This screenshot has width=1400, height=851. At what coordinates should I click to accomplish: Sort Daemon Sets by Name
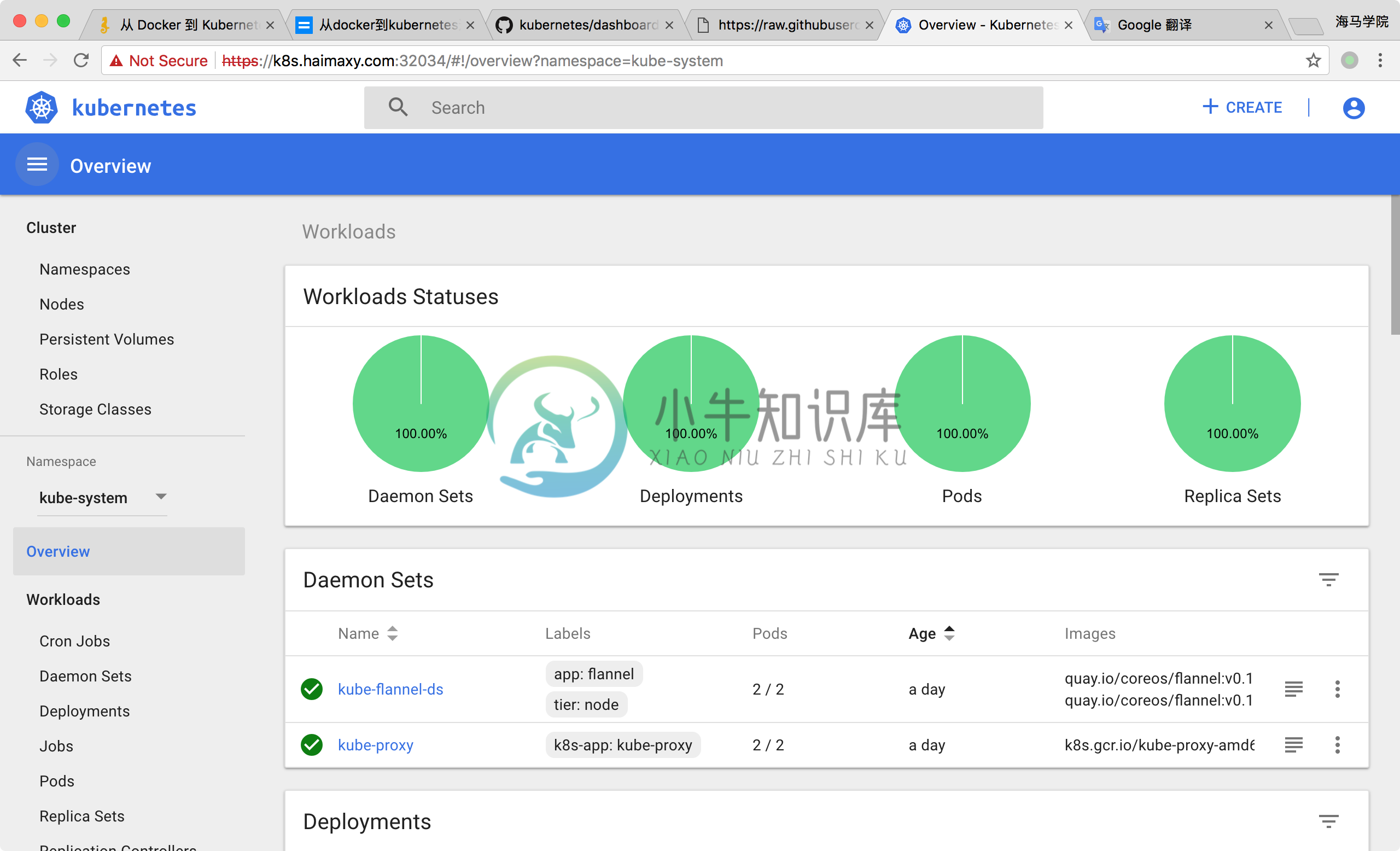[x=367, y=633]
